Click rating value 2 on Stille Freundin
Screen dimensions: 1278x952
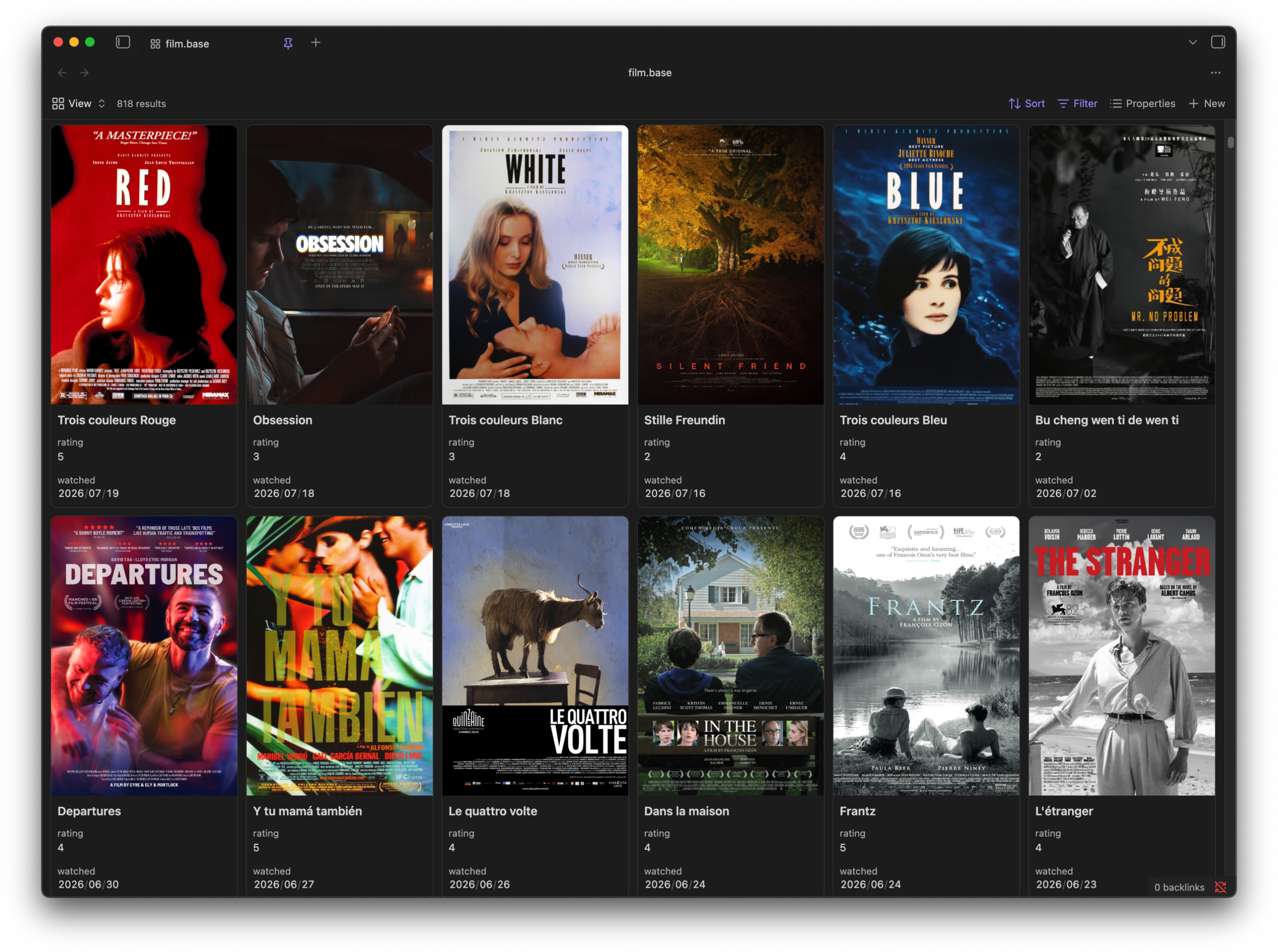point(647,456)
